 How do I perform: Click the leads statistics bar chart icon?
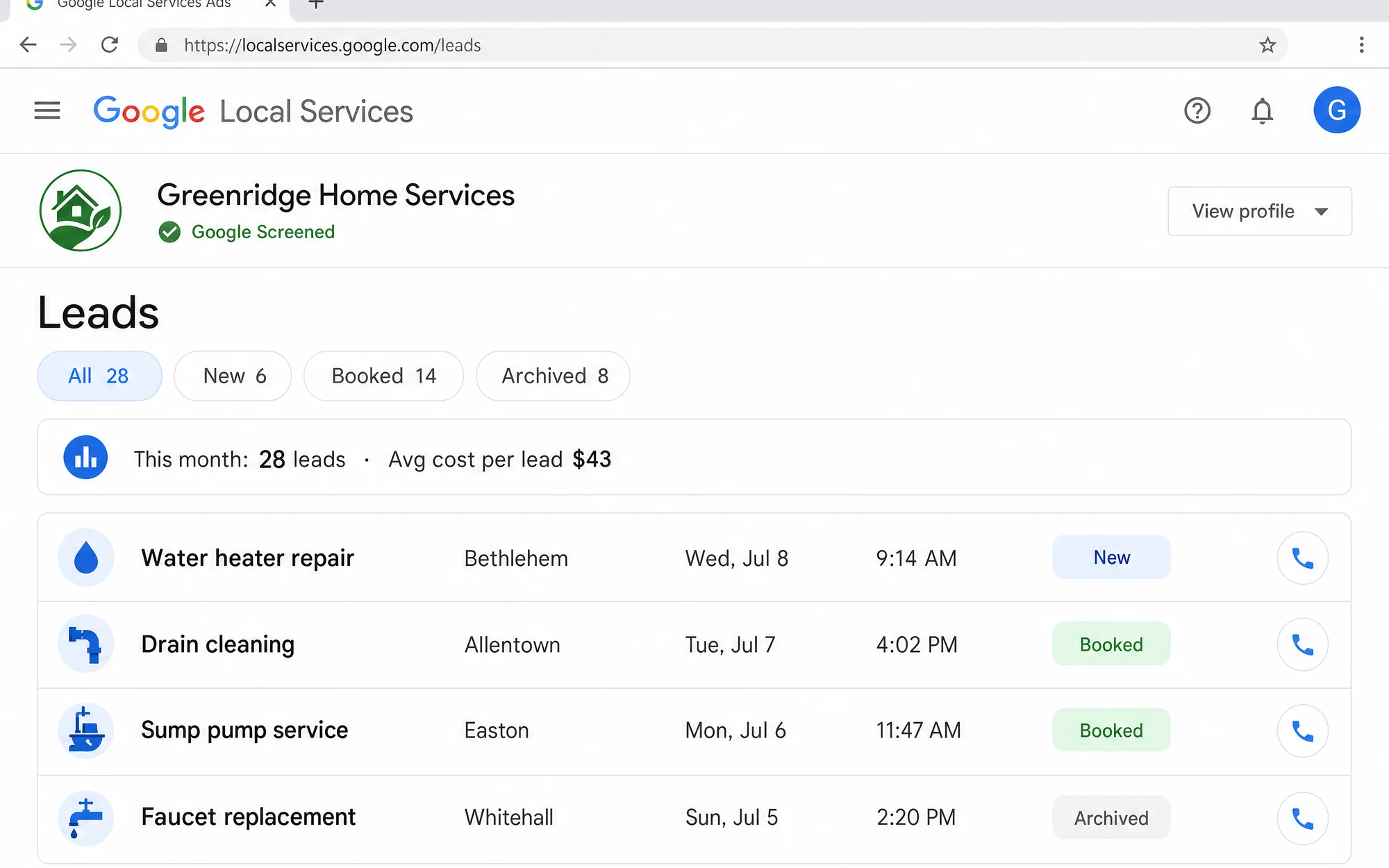(x=85, y=458)
